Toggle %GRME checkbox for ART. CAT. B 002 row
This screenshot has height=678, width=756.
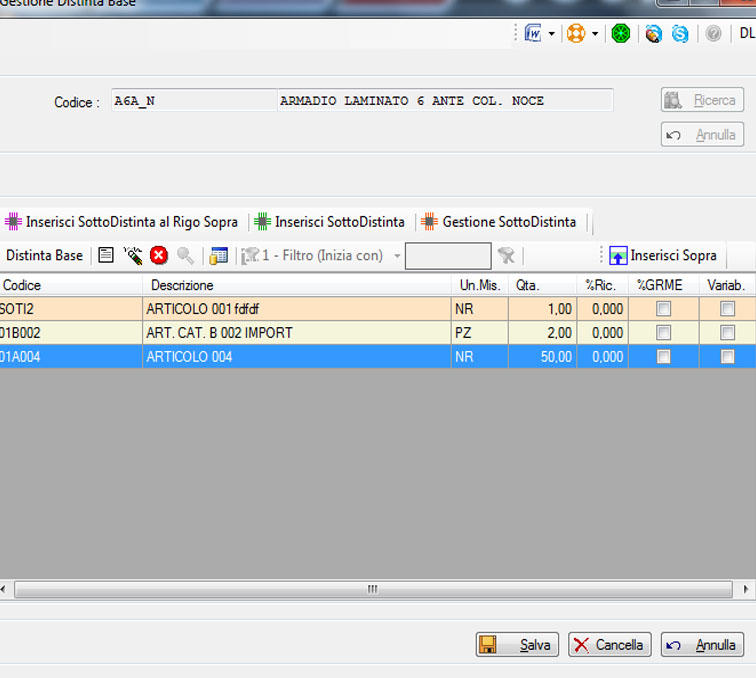tap(663, 332)
